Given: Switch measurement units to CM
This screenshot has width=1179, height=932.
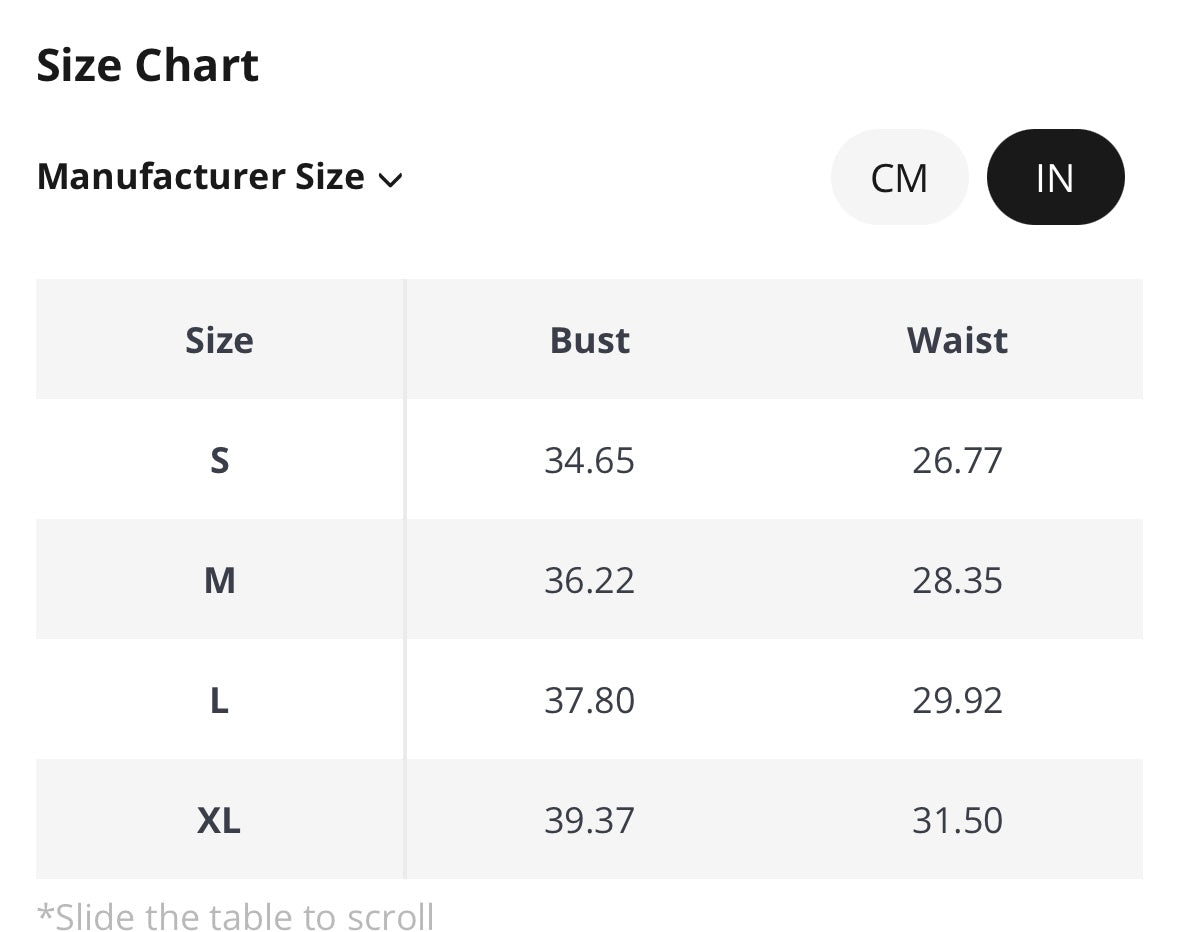Looking at the screenshot, I should 899,178.
